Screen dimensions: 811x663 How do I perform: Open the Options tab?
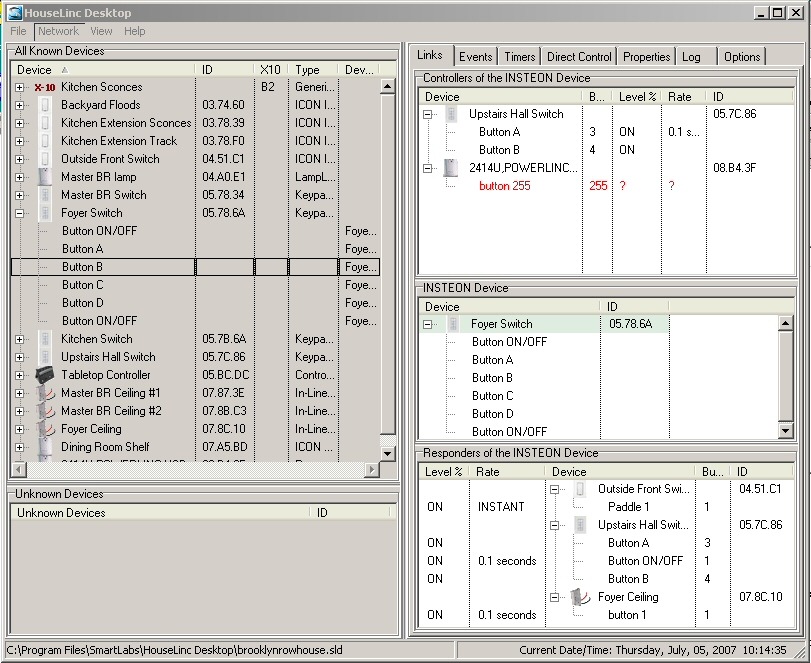742,56
